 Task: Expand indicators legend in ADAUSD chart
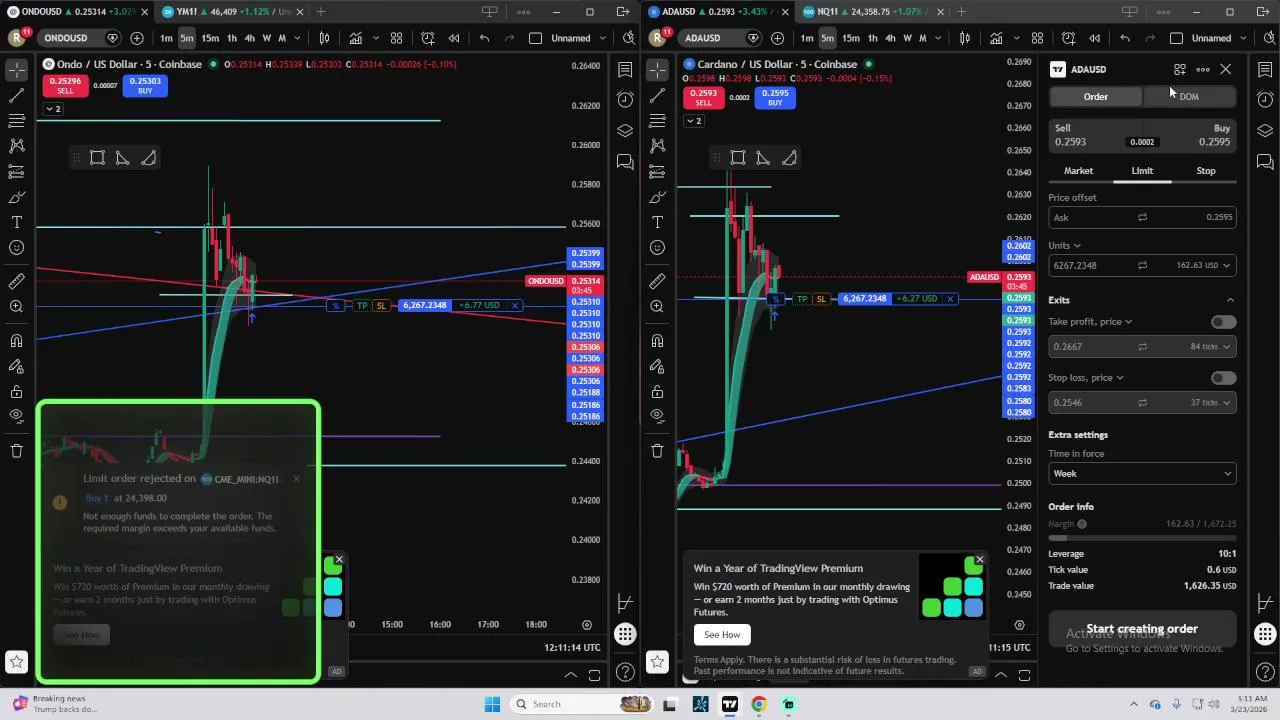point(693,120)
